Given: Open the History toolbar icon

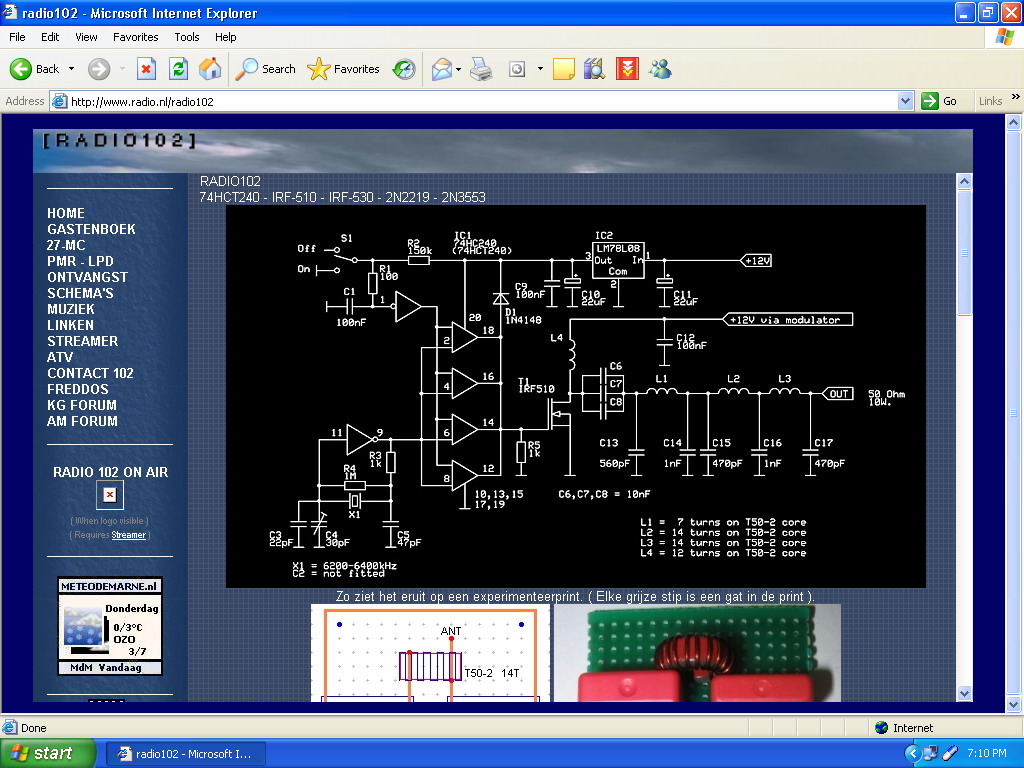Looking at the screenshot, I should click(404, 69).
